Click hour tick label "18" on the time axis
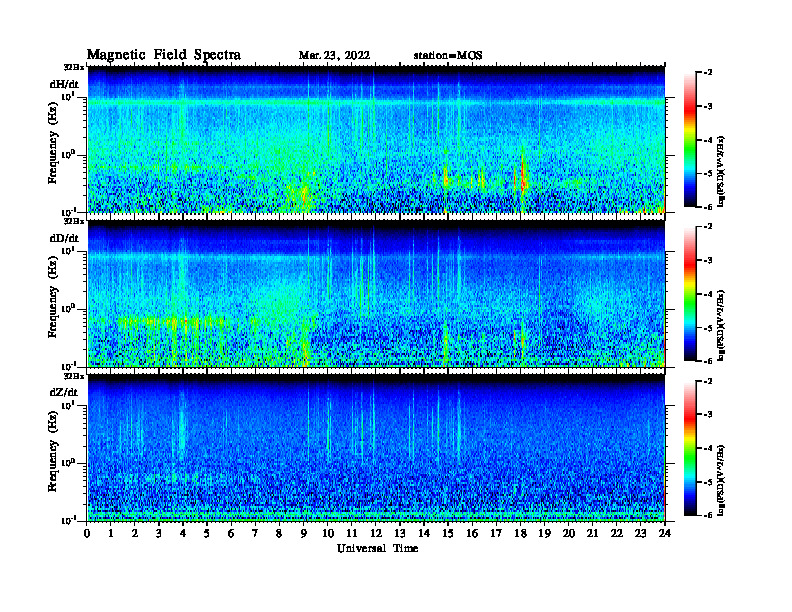 (x=520, y=533)
